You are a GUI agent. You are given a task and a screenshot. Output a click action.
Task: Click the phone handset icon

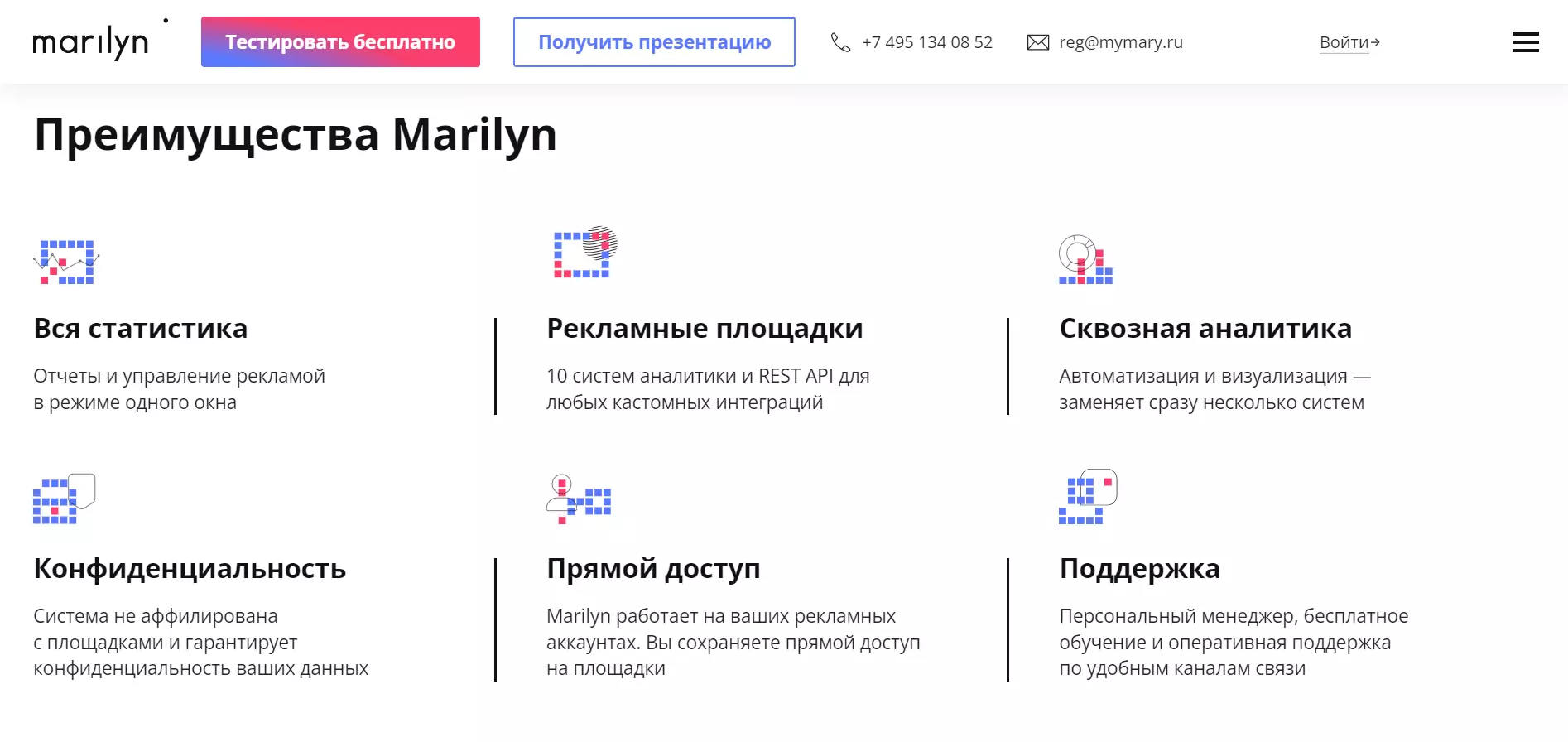click(x=840, y=42)
